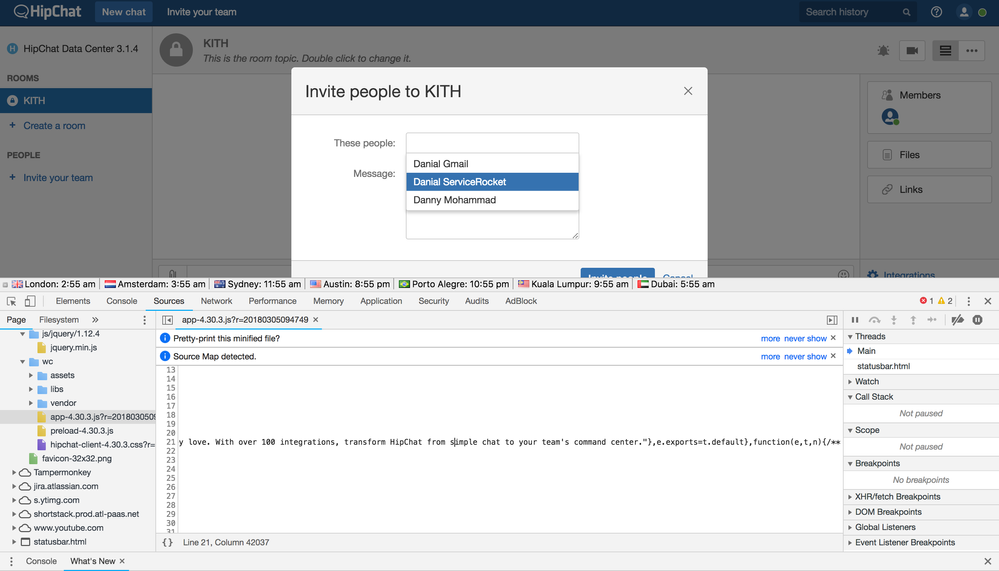Open the Memory tab
Image resolution: width=999 pixels, height=571 pixels.
[328, 301]
